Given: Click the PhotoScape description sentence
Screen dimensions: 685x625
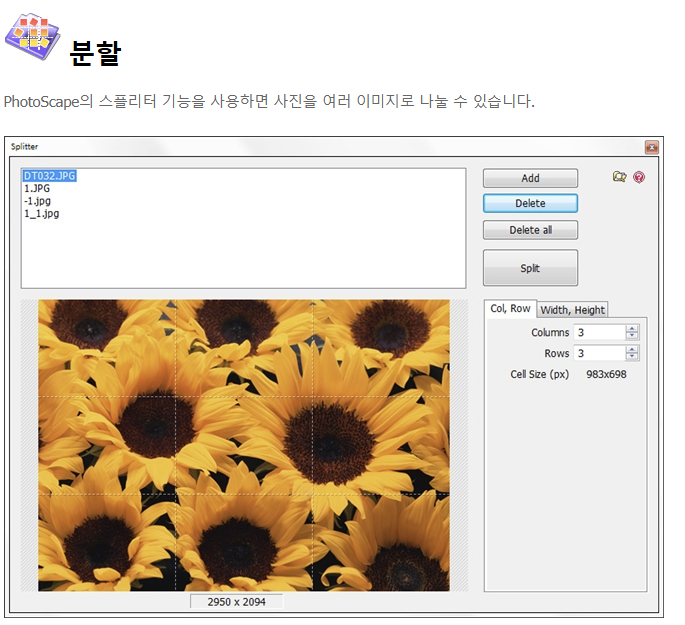Looking at the screenshot, I should (x=269, y=101).
